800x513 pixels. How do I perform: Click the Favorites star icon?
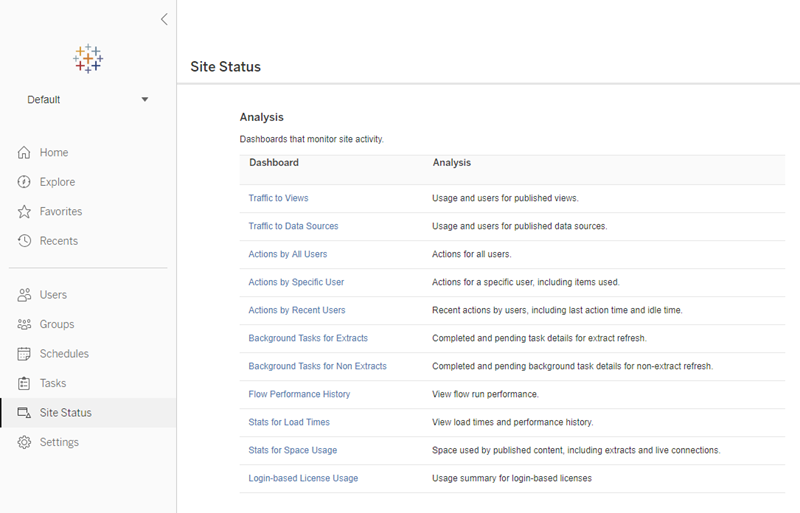[x=24, y=211]
